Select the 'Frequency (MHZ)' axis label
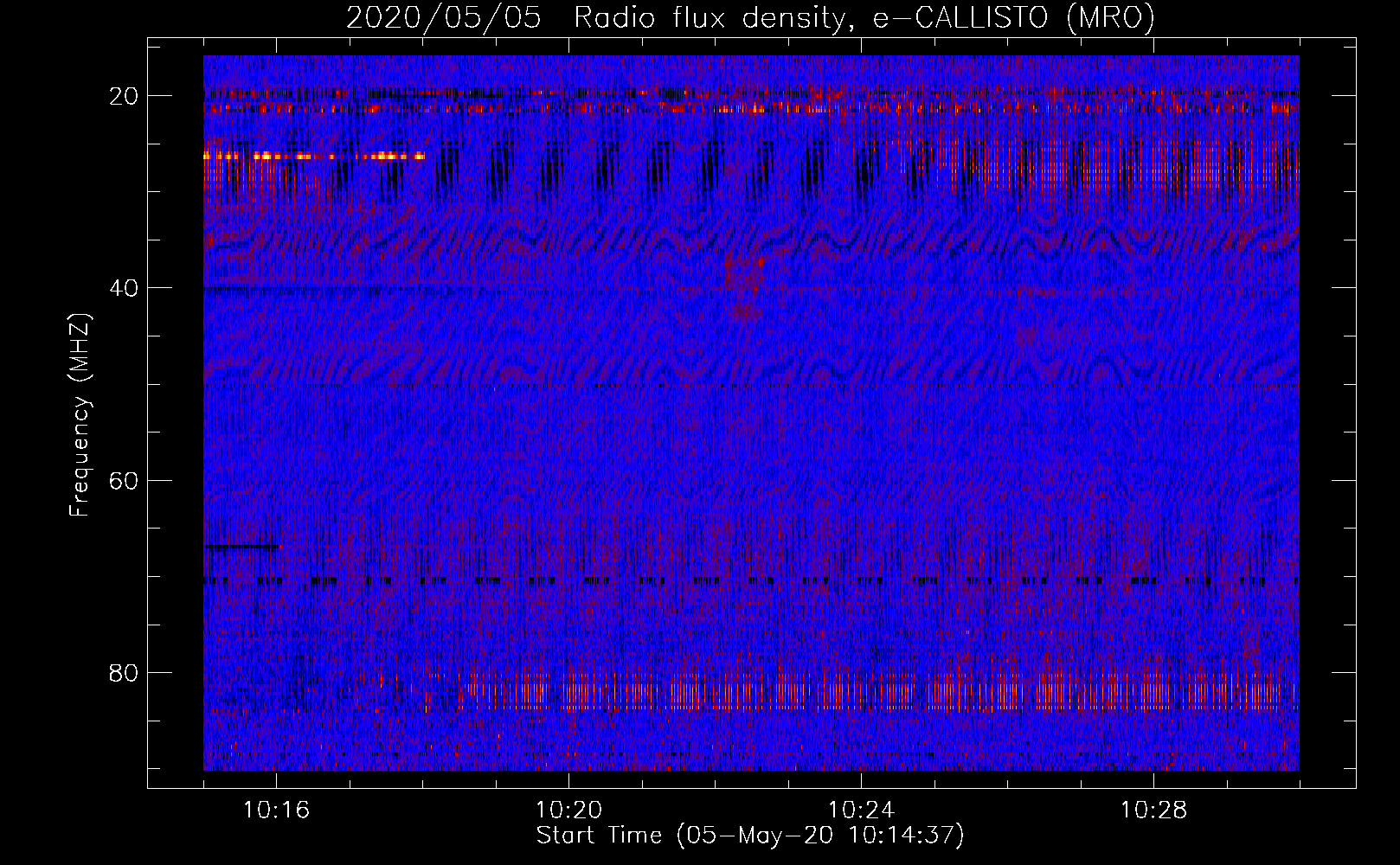1400x865 pixels. pyautogui.click(x=80, y=415)
